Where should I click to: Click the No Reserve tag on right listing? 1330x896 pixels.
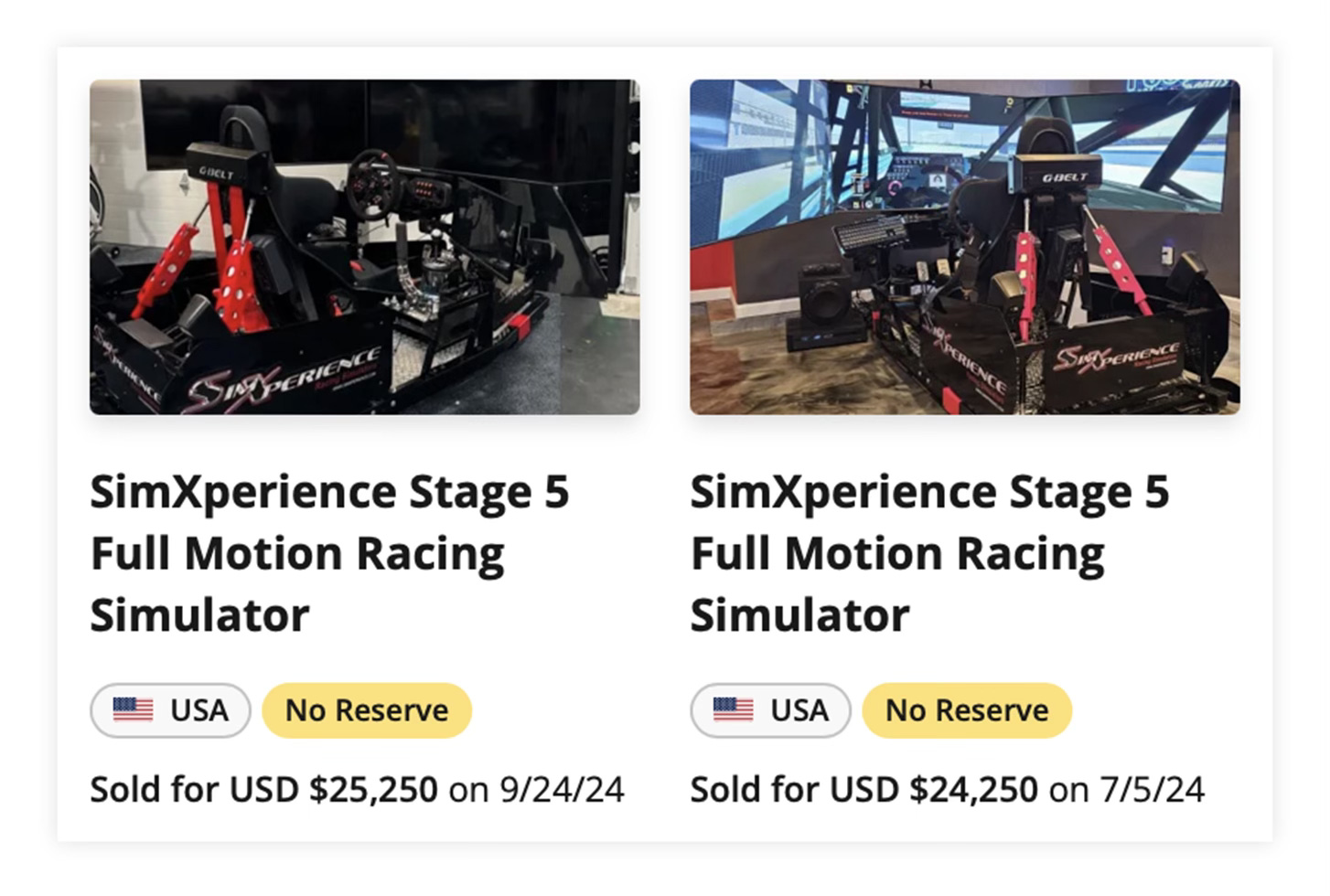click(x=967, y=710)
